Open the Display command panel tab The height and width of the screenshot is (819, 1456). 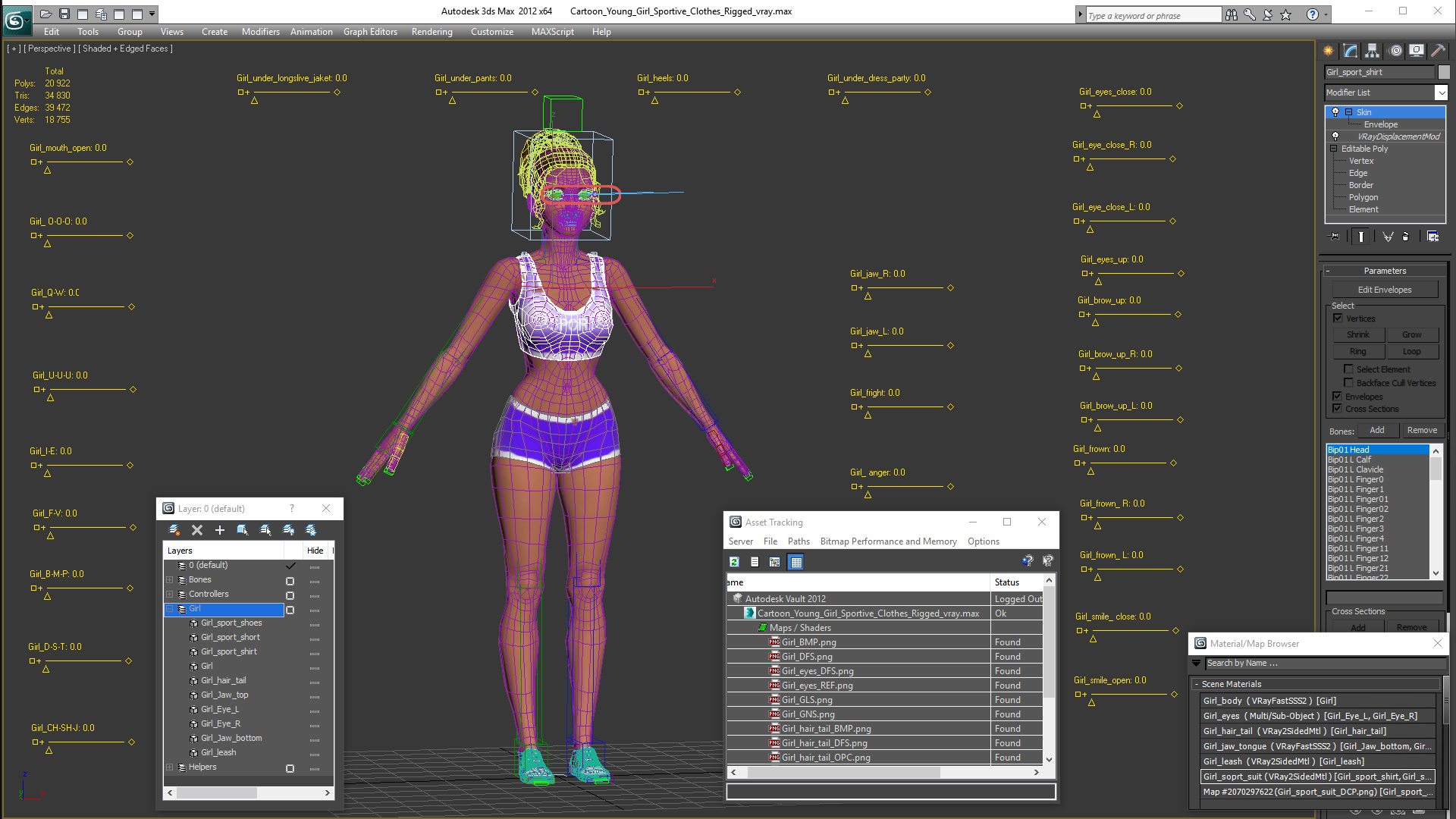(1417, 51)
